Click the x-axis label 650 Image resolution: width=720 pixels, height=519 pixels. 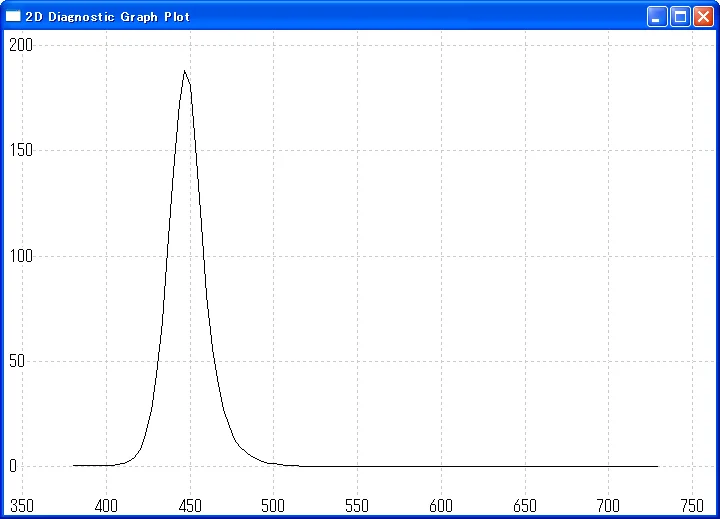coord(525,506)
